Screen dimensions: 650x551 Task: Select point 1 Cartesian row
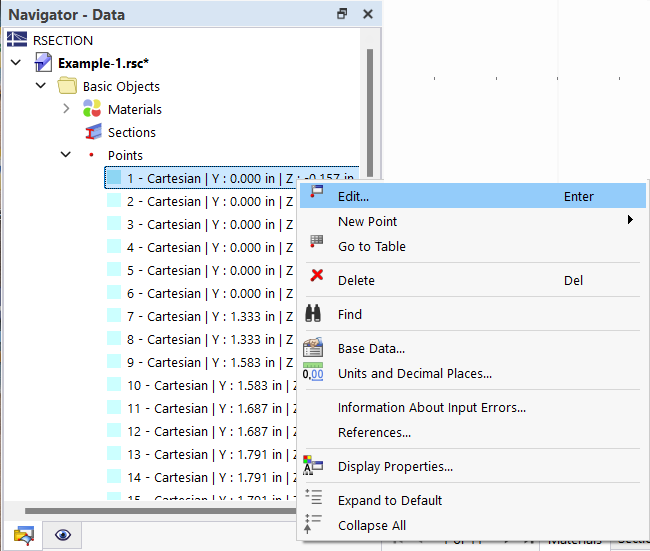point(231,178)
